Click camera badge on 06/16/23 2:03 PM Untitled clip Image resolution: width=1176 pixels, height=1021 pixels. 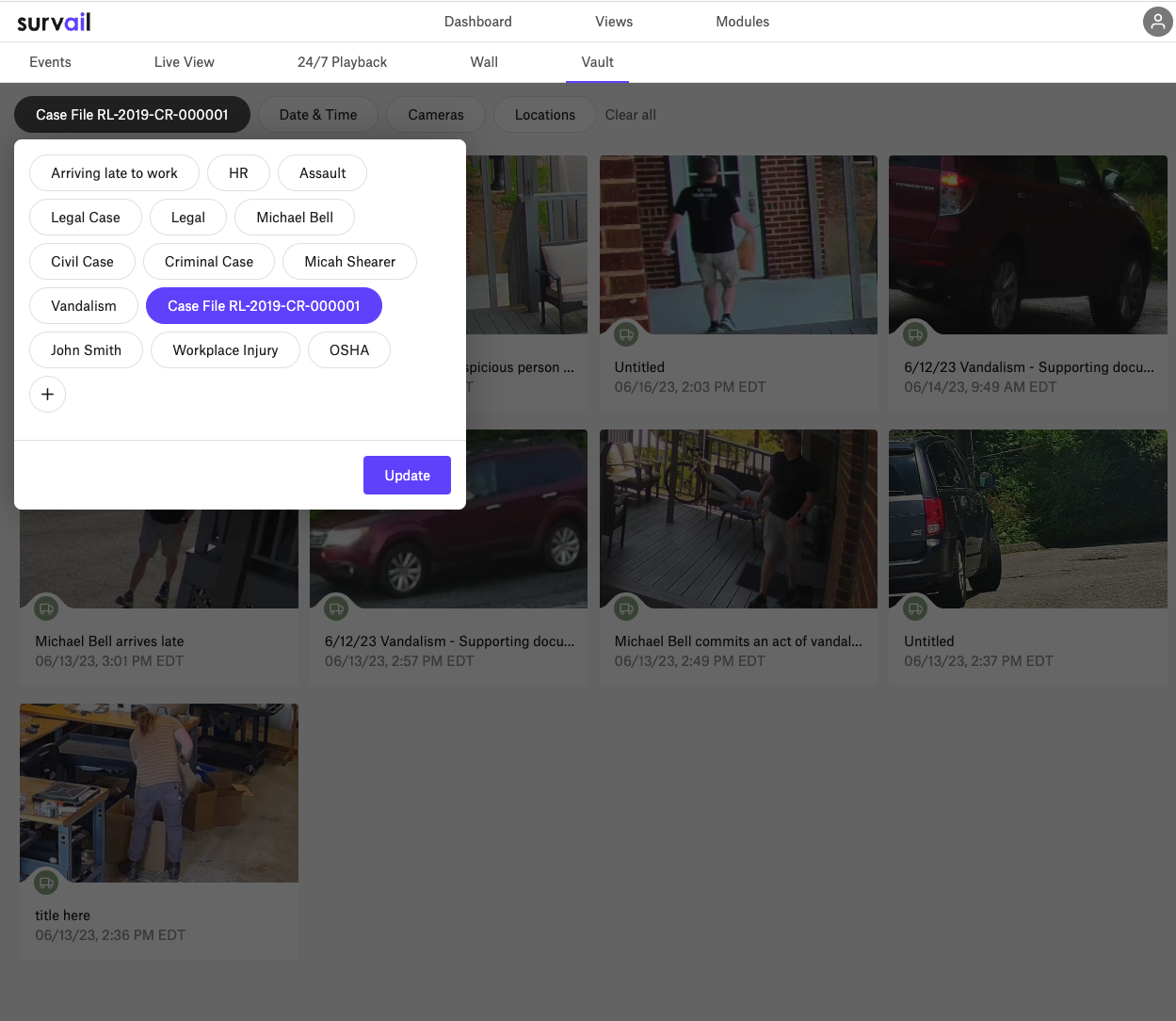(626, 334)
